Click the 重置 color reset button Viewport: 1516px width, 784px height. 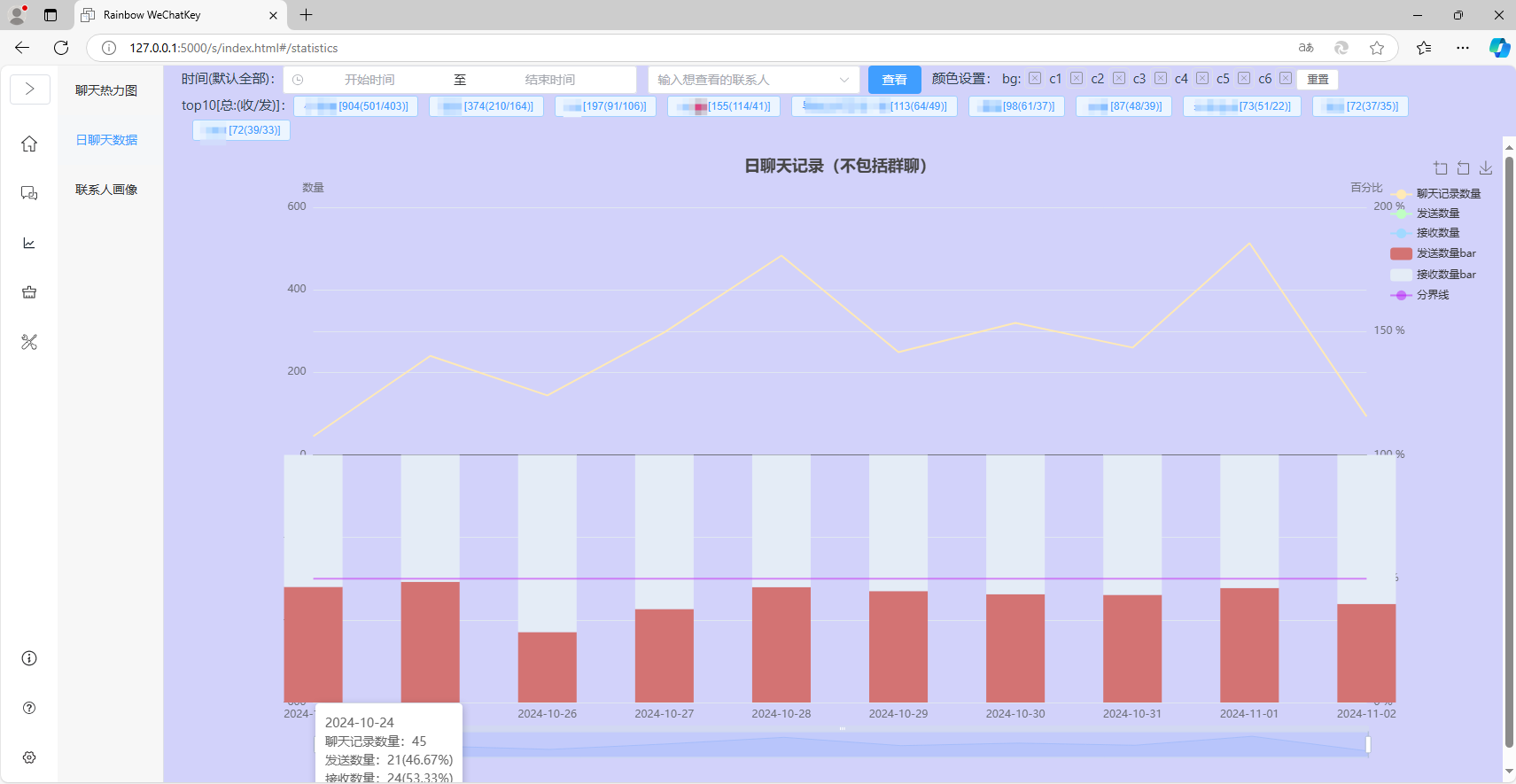pyautogui.click(x=1318, y=80)
